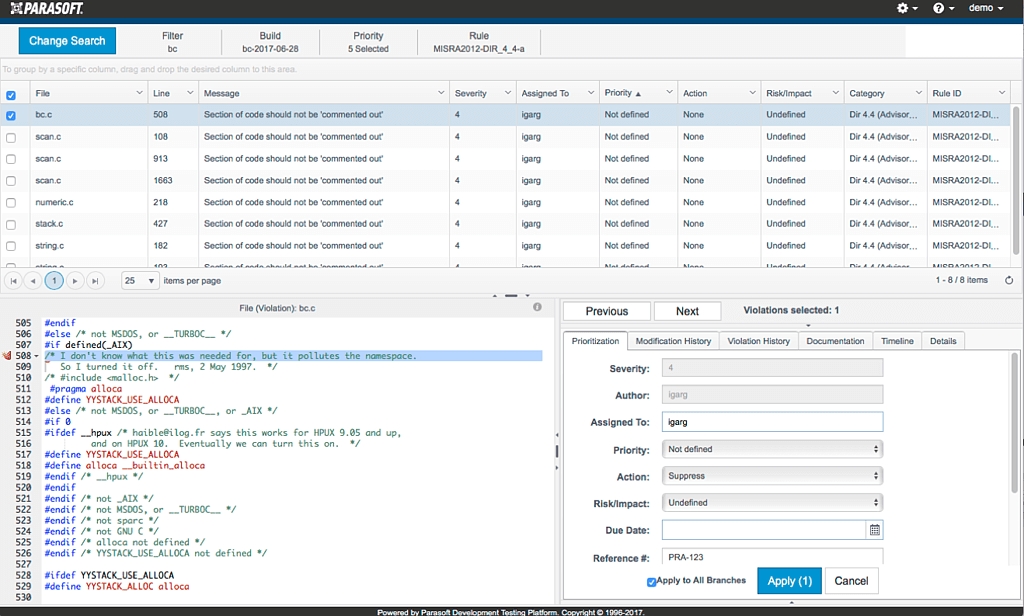1024x616 pixels.
Task: Click the Prioritization panel vertical scrollbar
Action: [x=1014, y=423]
